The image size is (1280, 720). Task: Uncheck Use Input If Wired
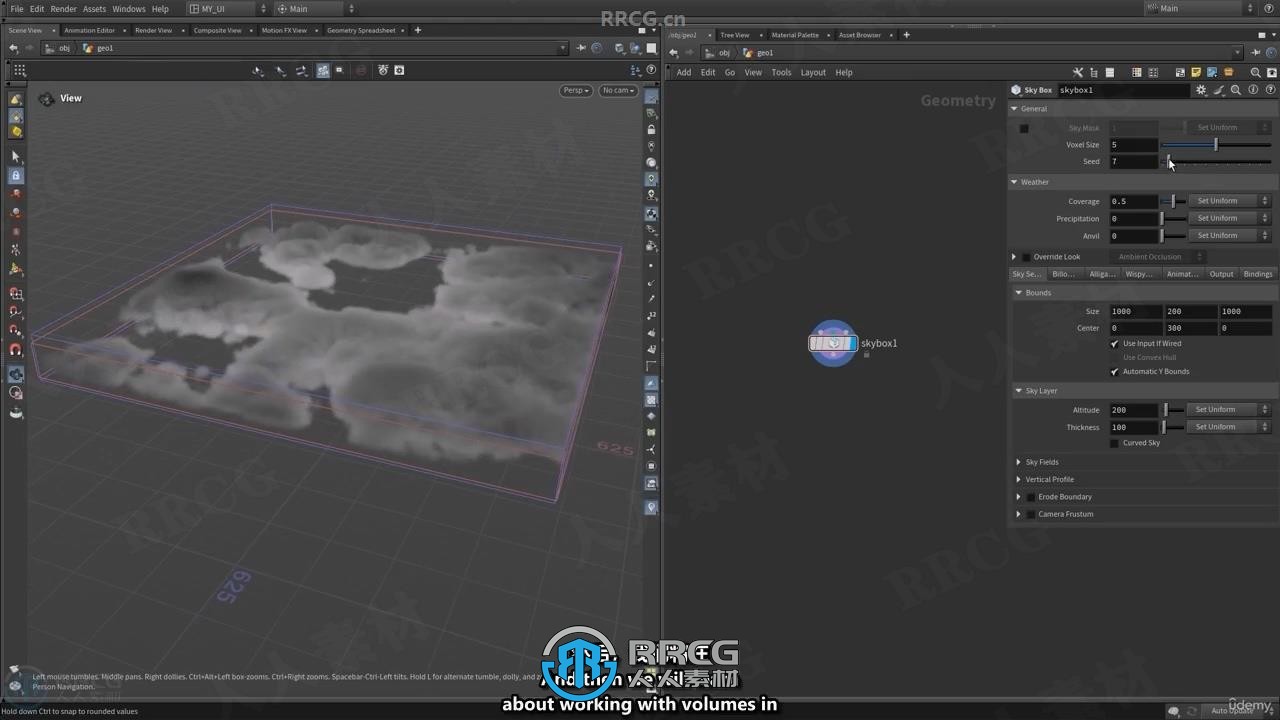(1115, 344)
